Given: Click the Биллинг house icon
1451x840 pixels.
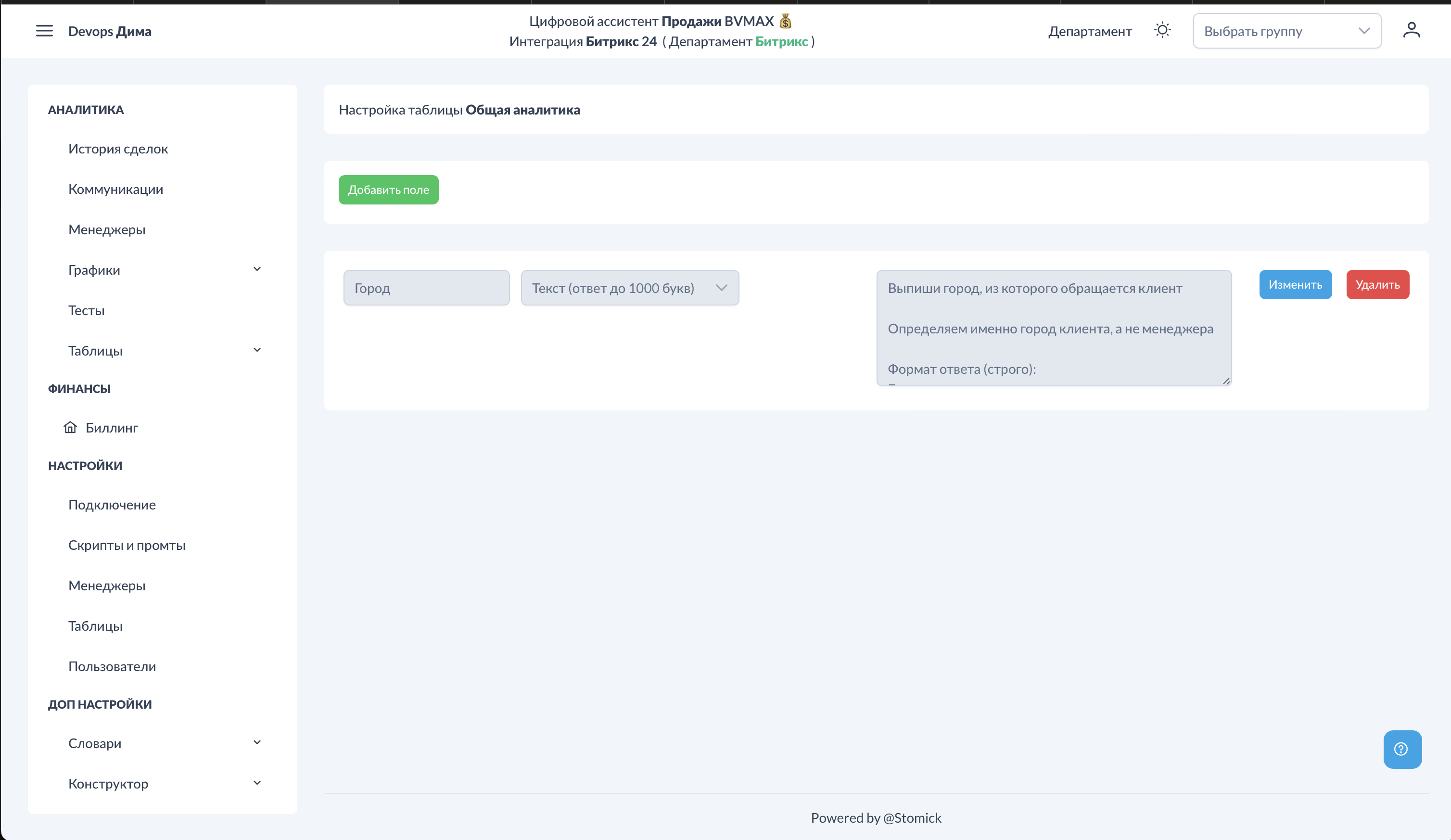Looking at the screenshot, I should pyautogui.click(x=70, y=427).
